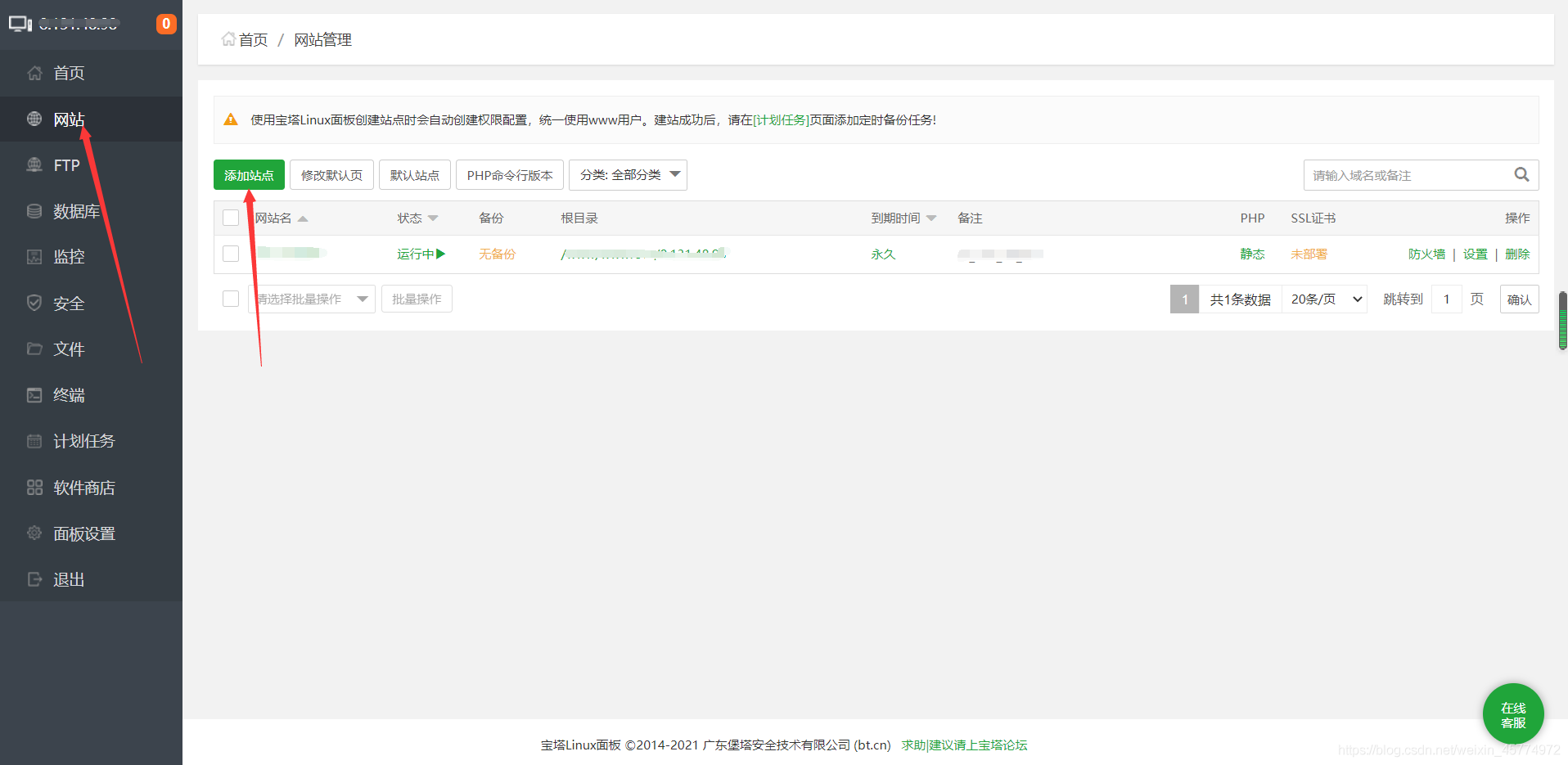Launch the 终端 terminal
Viewport: 1568px width, 765px height.
[x=68, y=394]
